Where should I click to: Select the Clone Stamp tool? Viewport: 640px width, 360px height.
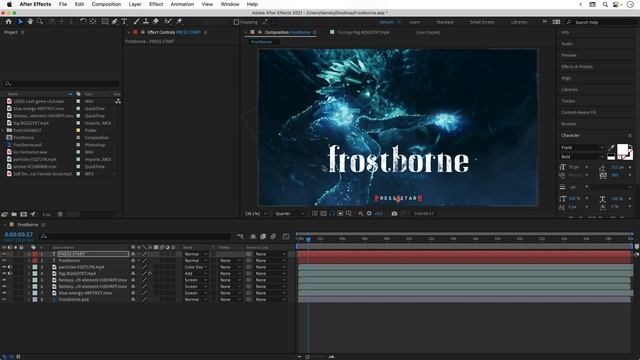pyautogui.click(x=146, y=21)
